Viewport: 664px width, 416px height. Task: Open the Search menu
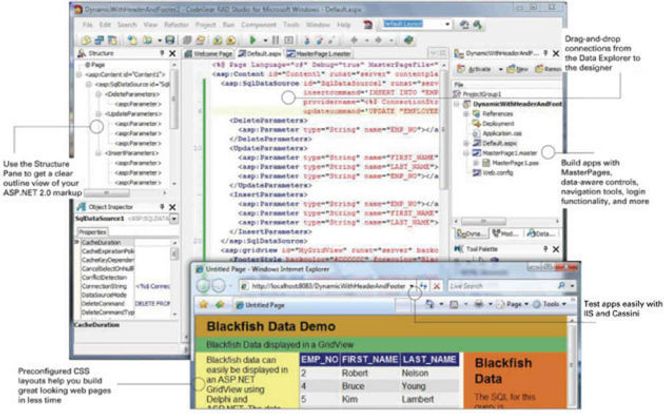127,25
